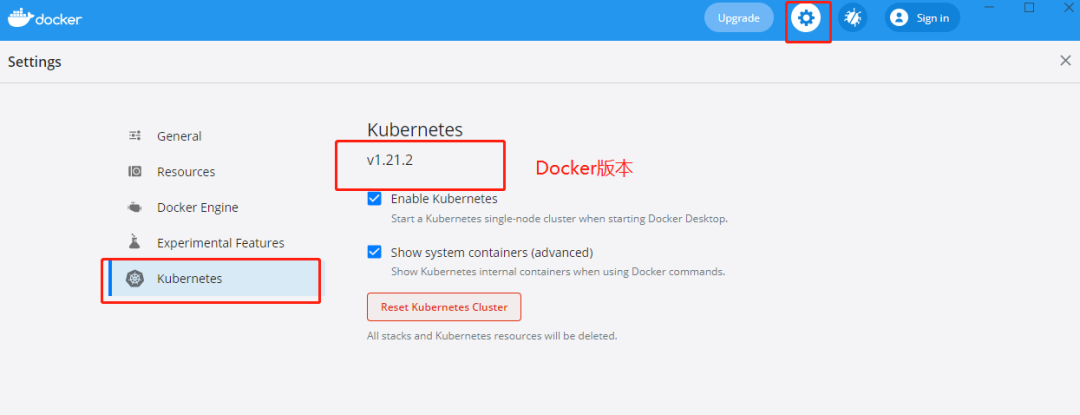The width and height of the screenshot is (1080, 415).
Task: Go to Experimental Features settings
Action: point(220,243)
